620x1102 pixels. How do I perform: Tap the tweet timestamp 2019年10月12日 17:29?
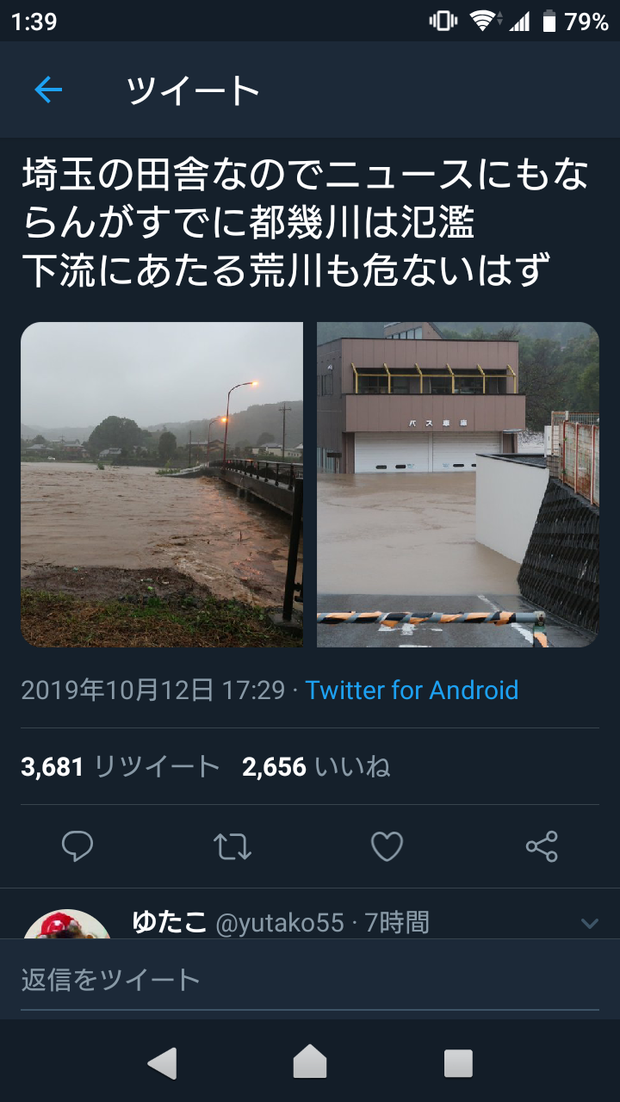pyautogui.click(x=153, y=690)
